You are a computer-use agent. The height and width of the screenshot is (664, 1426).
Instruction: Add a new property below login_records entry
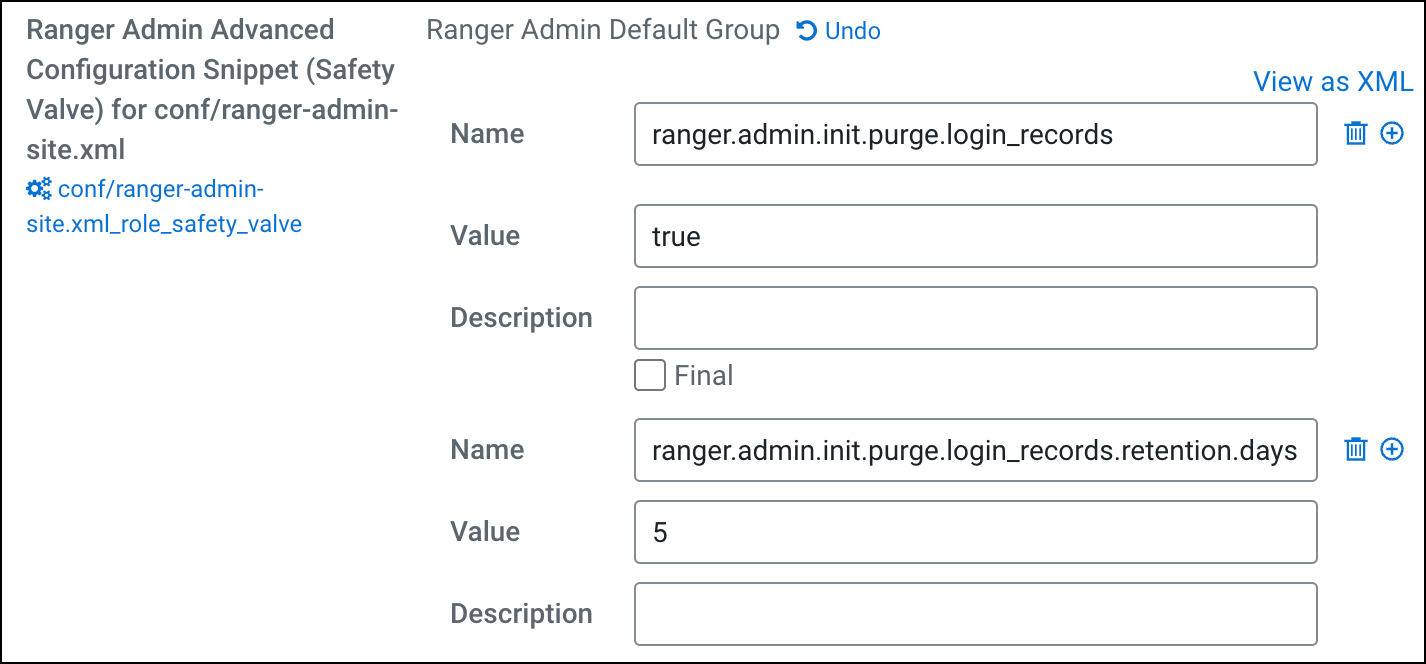click(x=1392, y=133)
